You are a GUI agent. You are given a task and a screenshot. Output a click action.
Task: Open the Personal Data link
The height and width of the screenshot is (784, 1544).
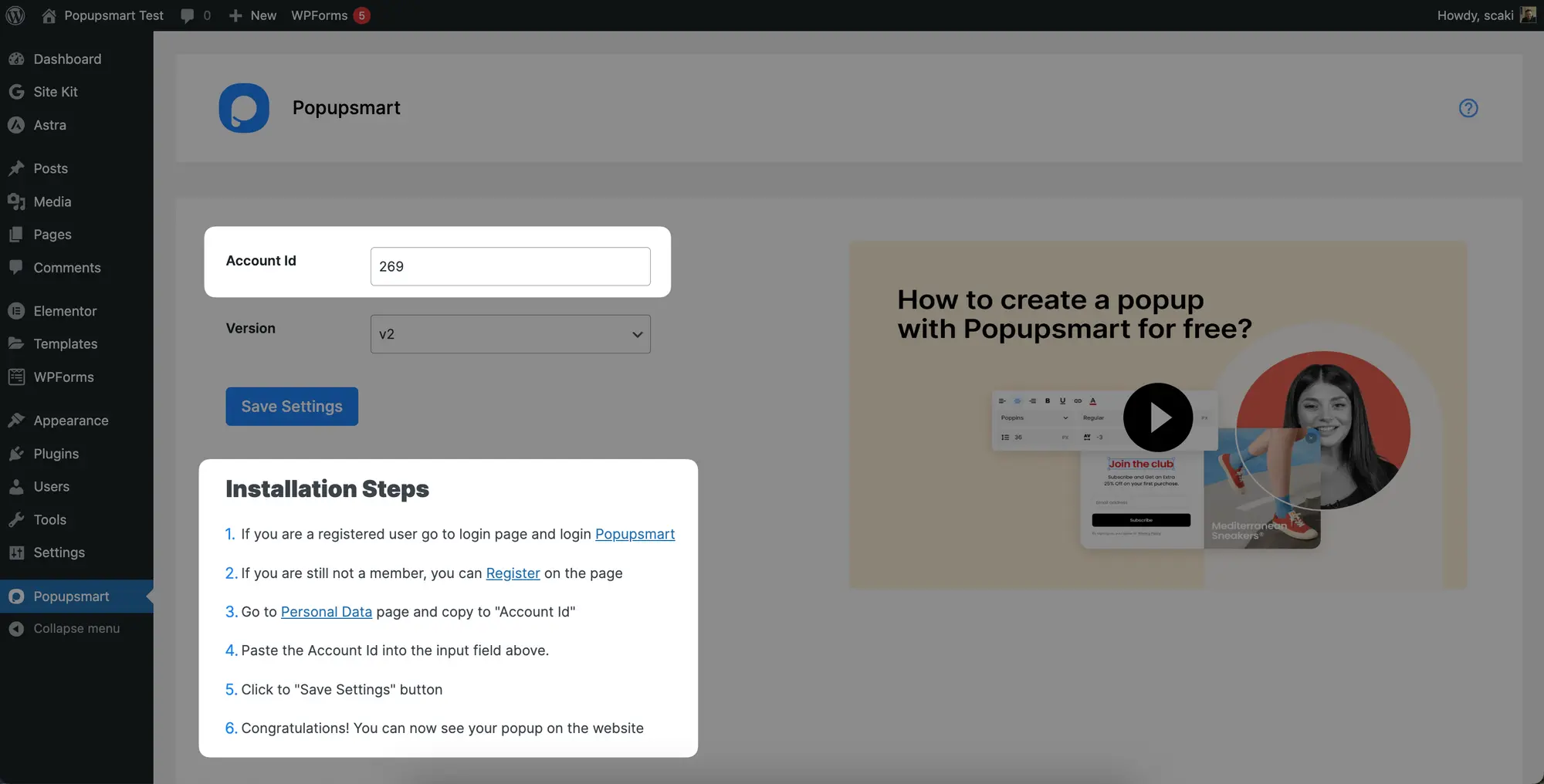327,612
